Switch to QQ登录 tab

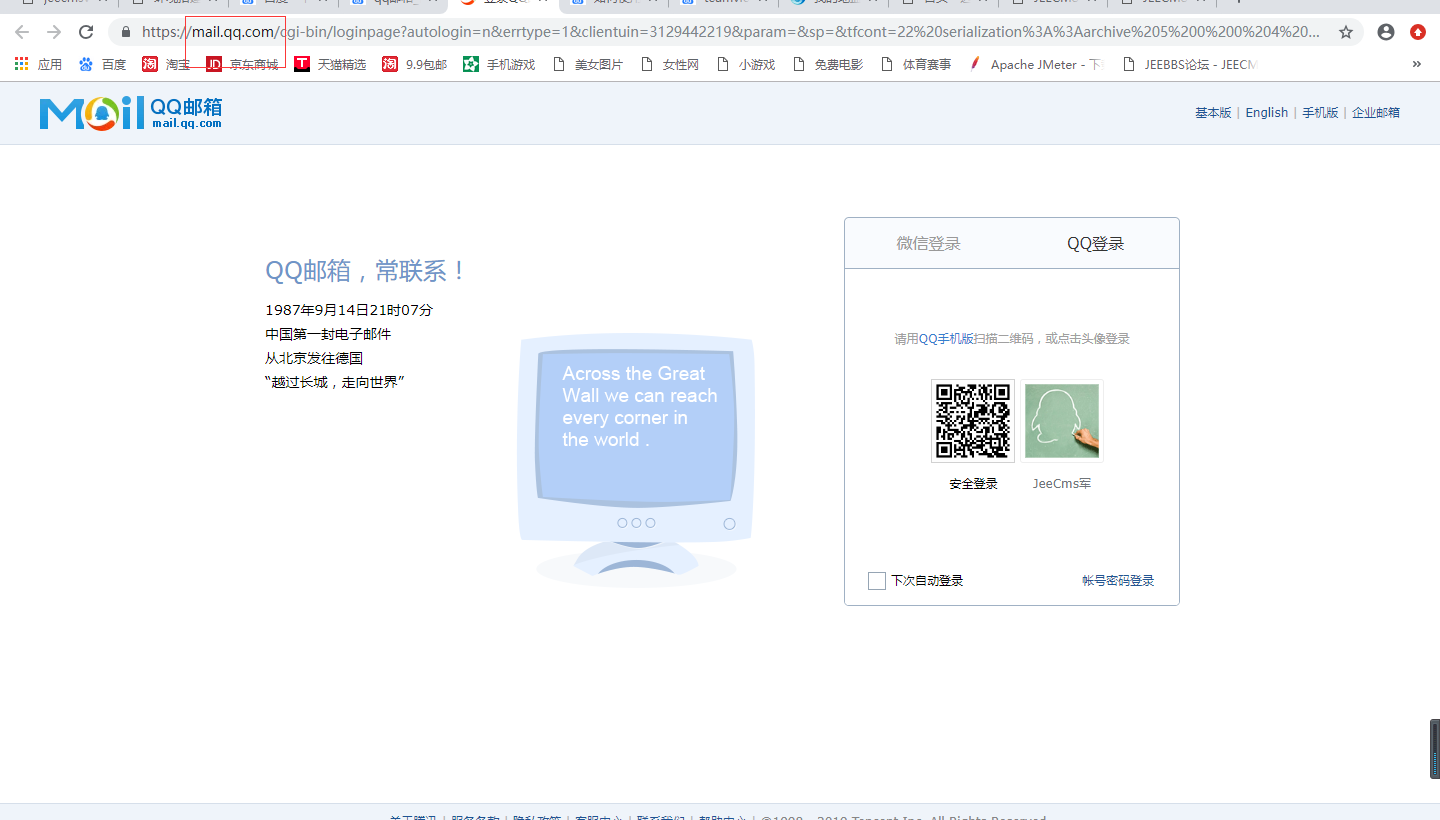click(x=1095, y=244)
